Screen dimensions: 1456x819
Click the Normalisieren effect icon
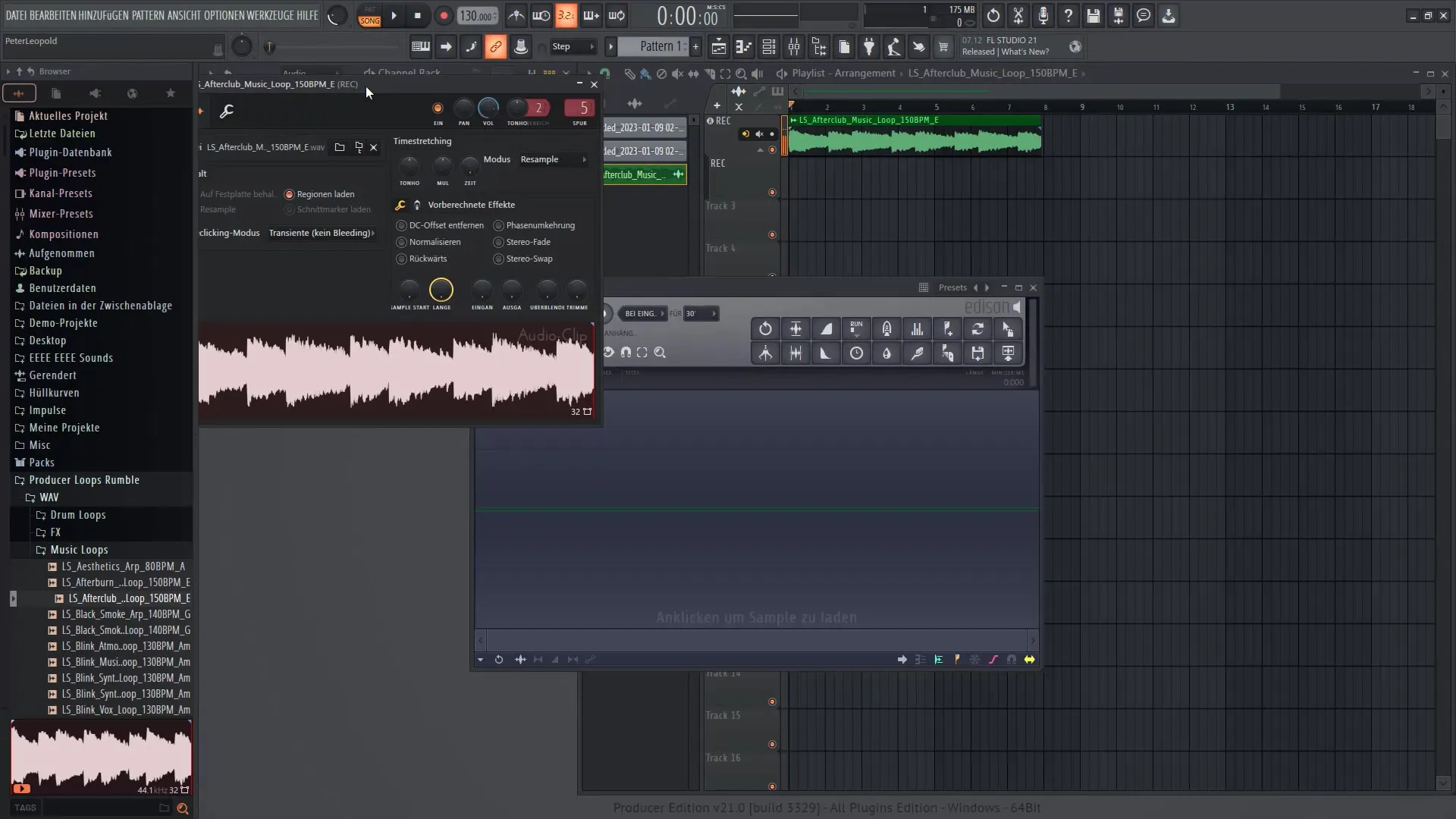coord(402,241)
